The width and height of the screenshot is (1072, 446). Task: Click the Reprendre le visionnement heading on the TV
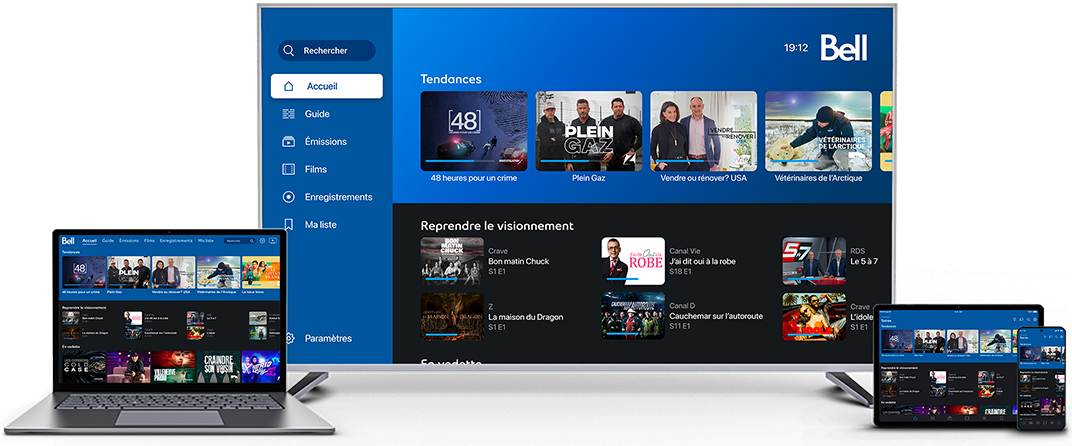pos(497,226)
